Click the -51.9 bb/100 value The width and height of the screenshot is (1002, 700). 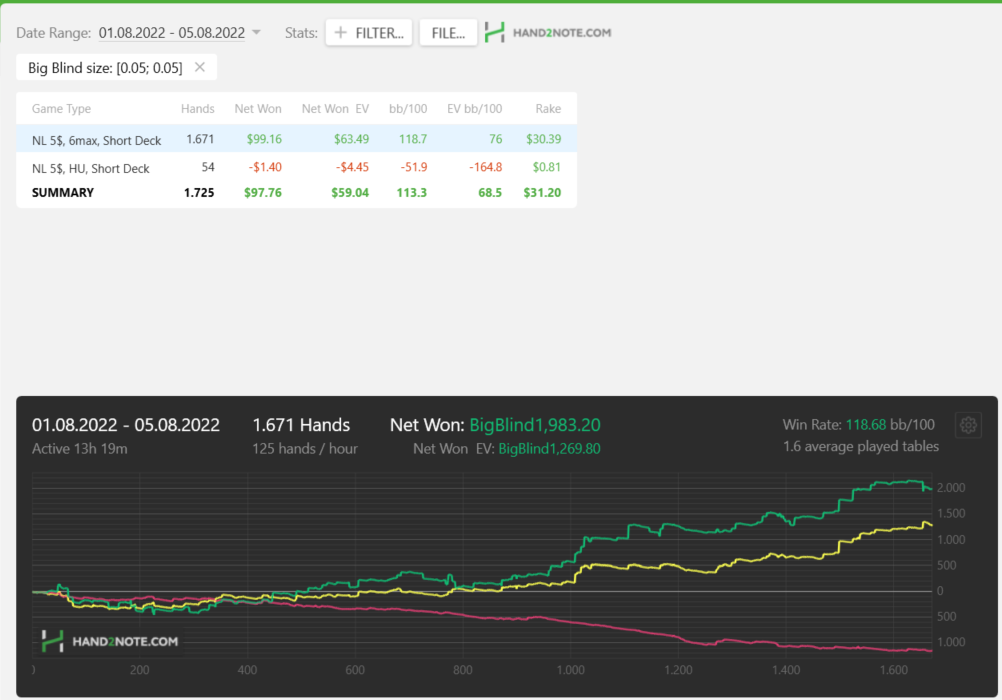pos(413,167)
